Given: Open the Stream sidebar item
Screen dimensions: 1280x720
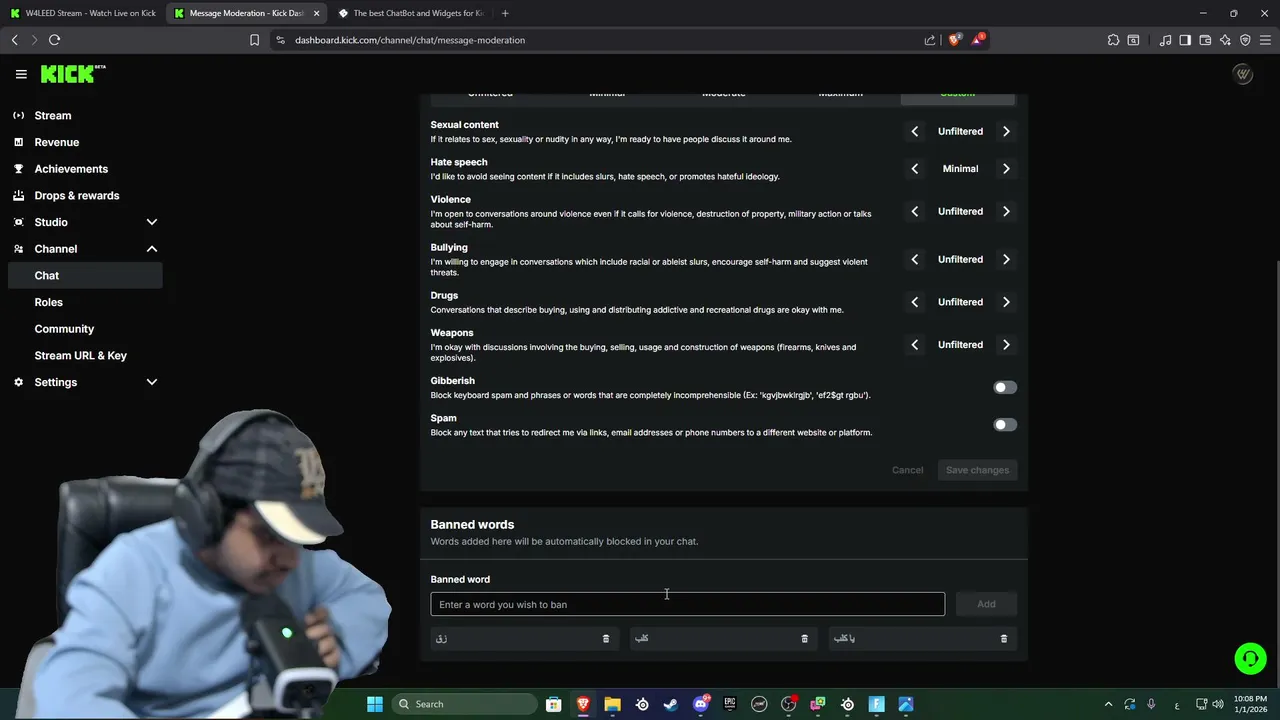Looking at the screenshot, I should (x=85, y=115).
